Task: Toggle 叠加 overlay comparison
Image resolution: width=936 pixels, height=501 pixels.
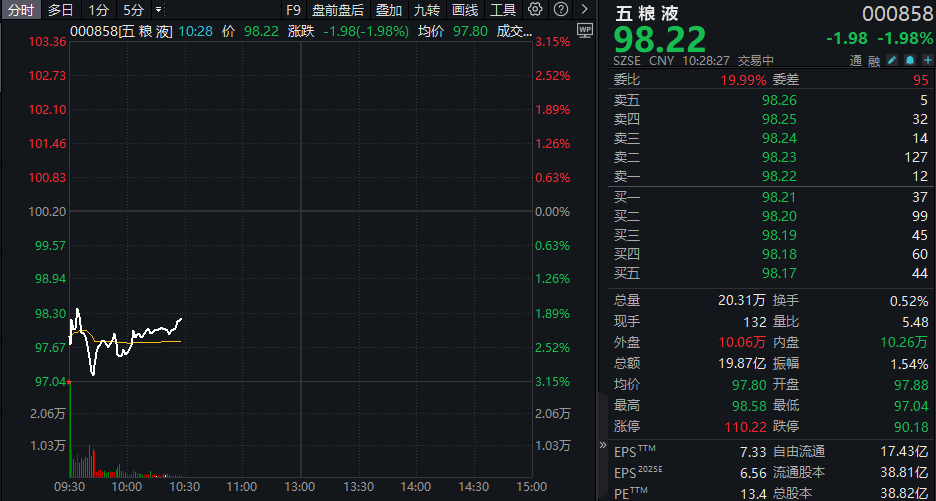Action: (x=389, y=10)
